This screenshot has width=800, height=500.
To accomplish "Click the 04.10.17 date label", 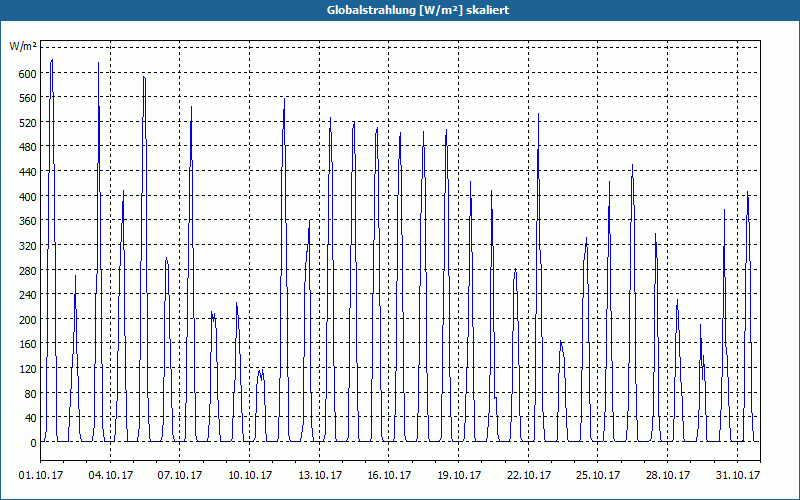I will coord(111,475).
